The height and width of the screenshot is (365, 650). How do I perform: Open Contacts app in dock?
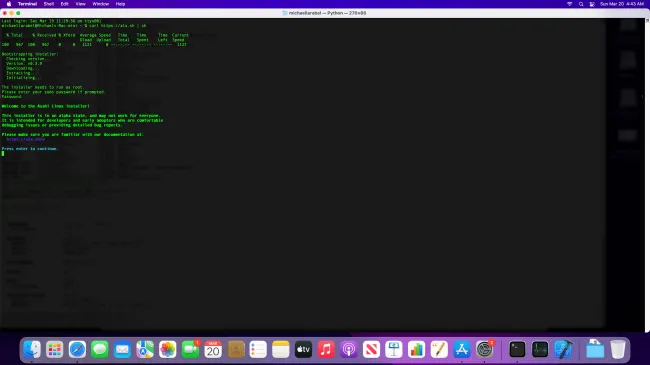235,349
